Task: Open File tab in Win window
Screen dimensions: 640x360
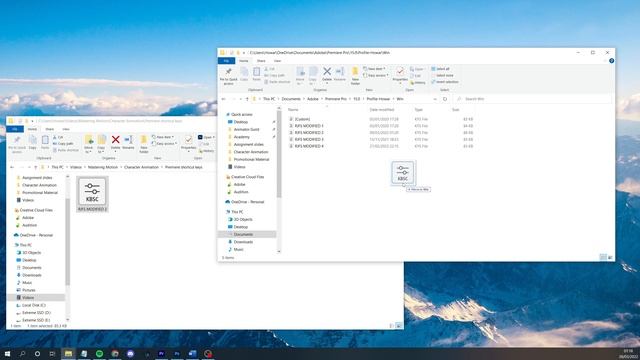Action: coord(226,61)
